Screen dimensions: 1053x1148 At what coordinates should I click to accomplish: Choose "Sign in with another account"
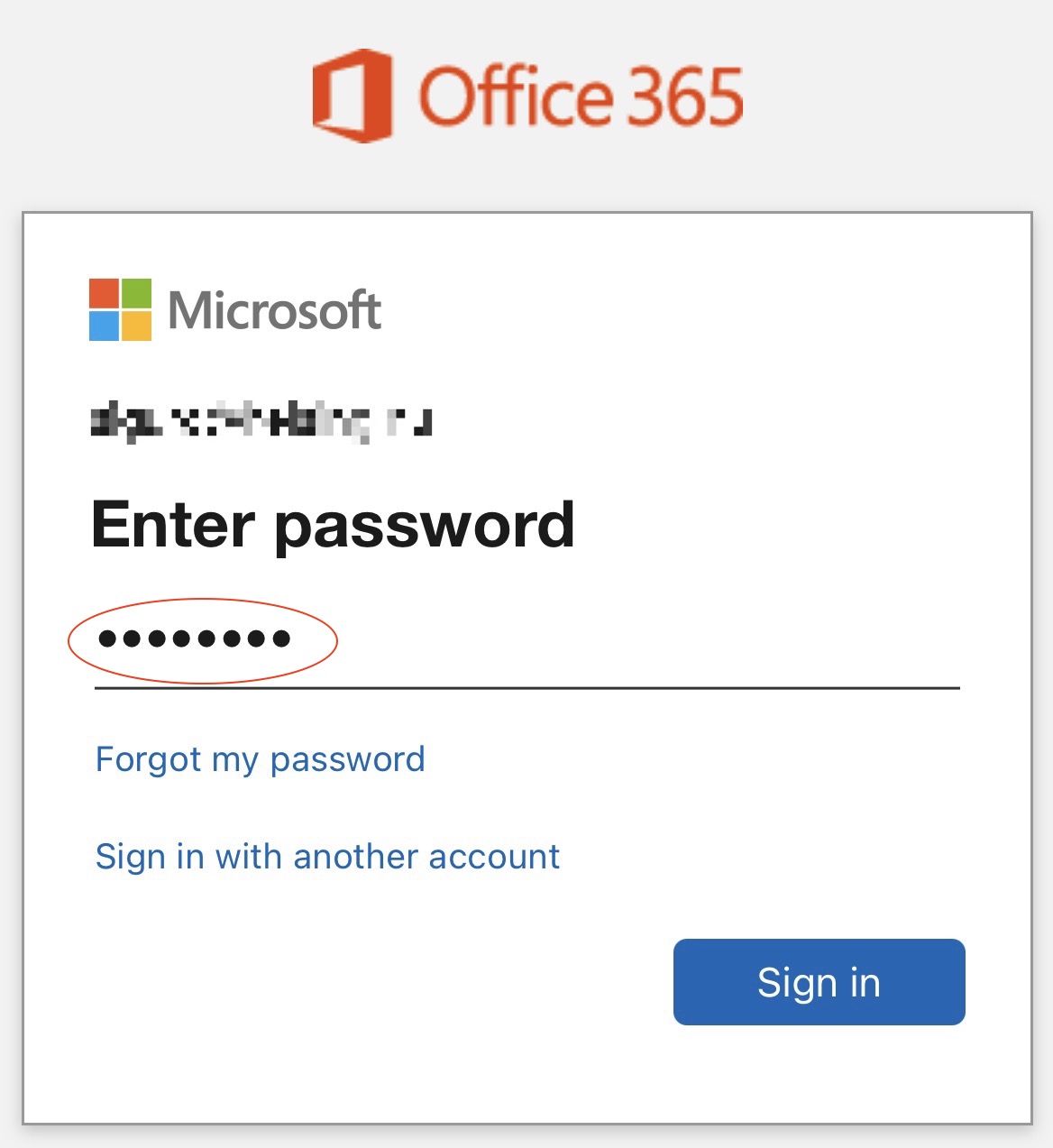tap(327, 857)
